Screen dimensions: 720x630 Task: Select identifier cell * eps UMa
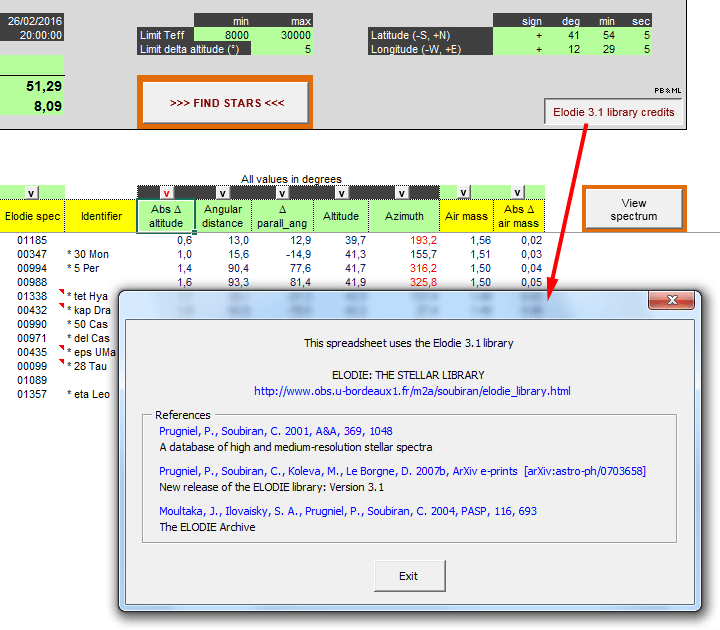pos(92,352)
